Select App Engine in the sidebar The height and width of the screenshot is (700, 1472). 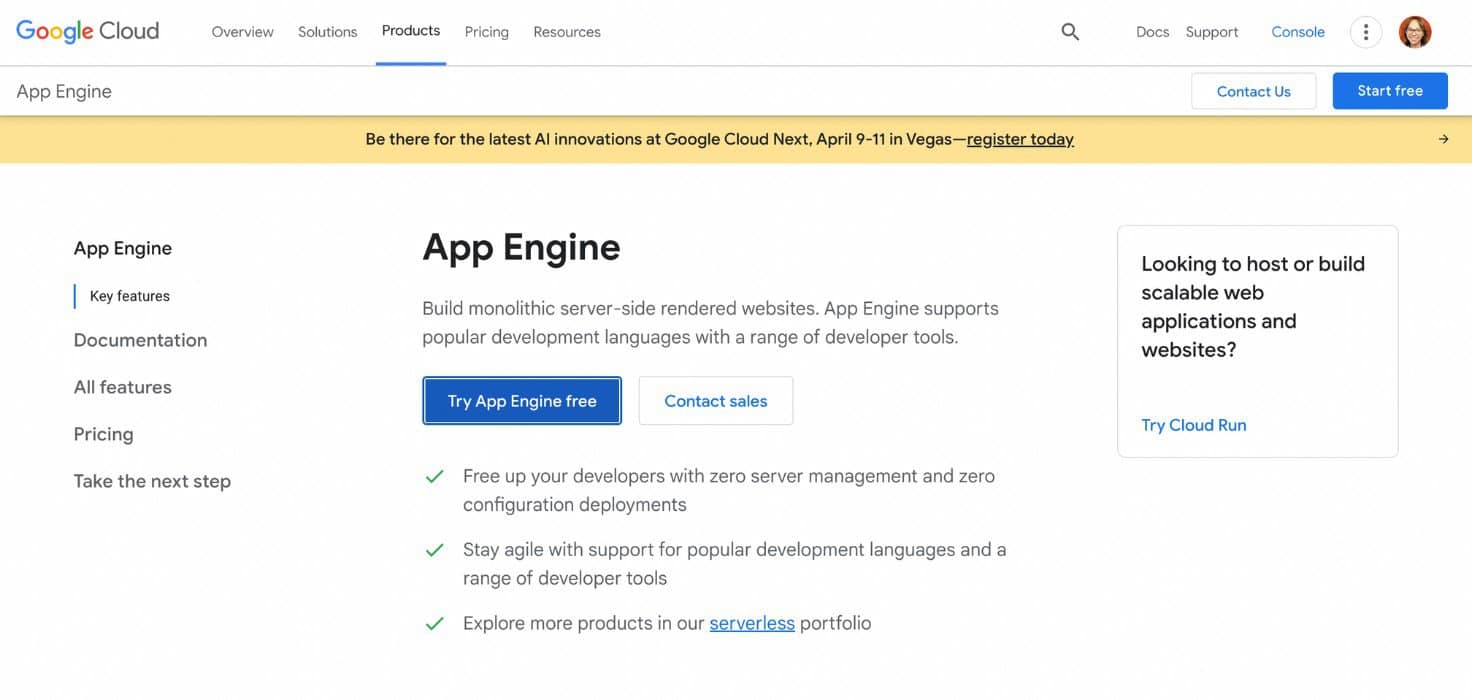click(123, 248)
